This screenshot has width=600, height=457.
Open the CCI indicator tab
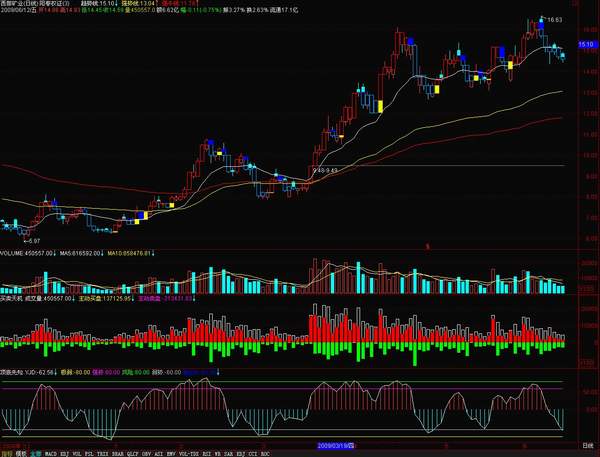point(253,454)
